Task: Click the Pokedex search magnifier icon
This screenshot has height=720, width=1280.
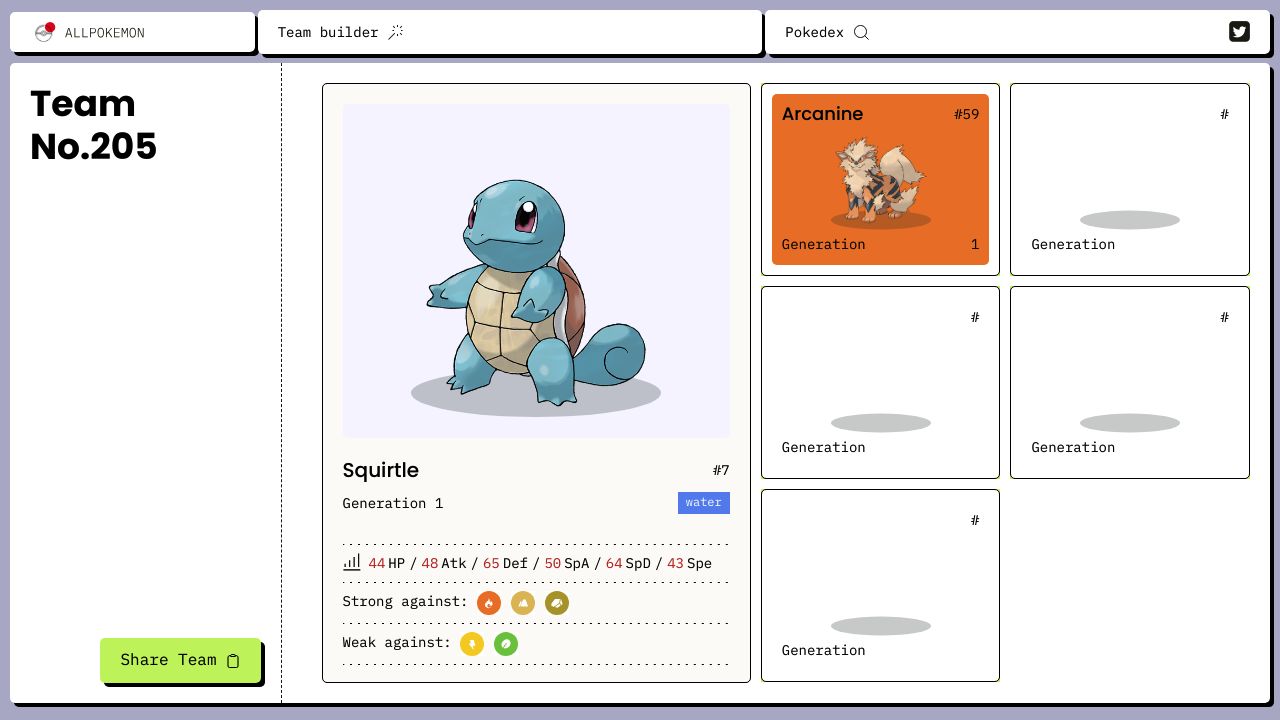Action: 861,32
